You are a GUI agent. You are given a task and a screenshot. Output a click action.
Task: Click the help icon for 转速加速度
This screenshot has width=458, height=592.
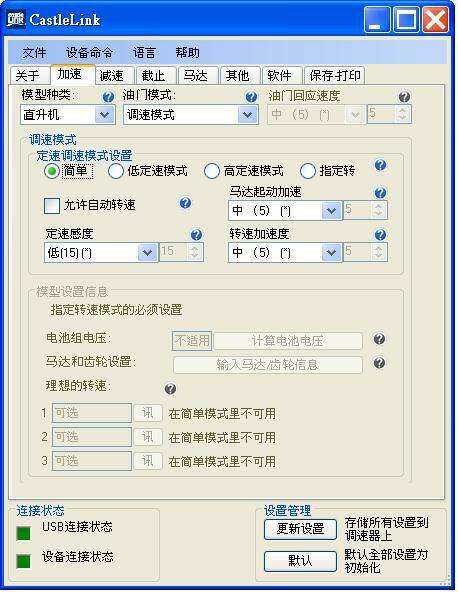tap(381, 235)
